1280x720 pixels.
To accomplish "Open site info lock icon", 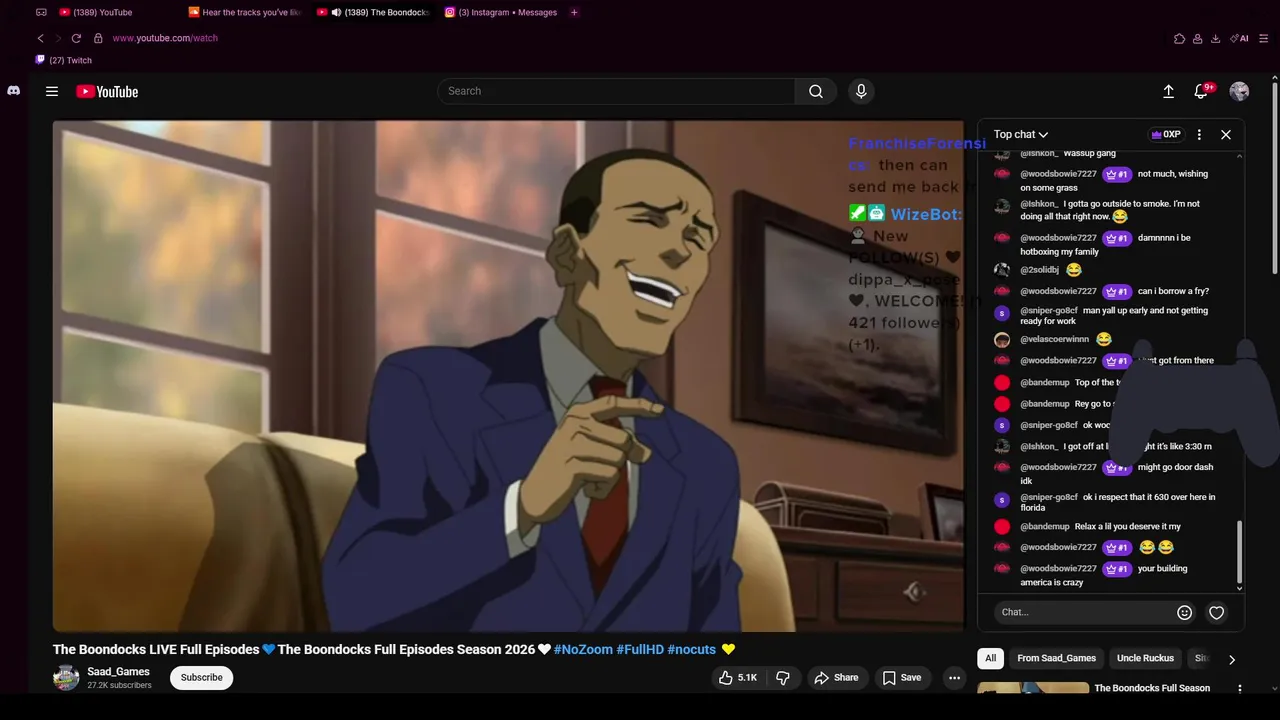I will click(98, 38).
